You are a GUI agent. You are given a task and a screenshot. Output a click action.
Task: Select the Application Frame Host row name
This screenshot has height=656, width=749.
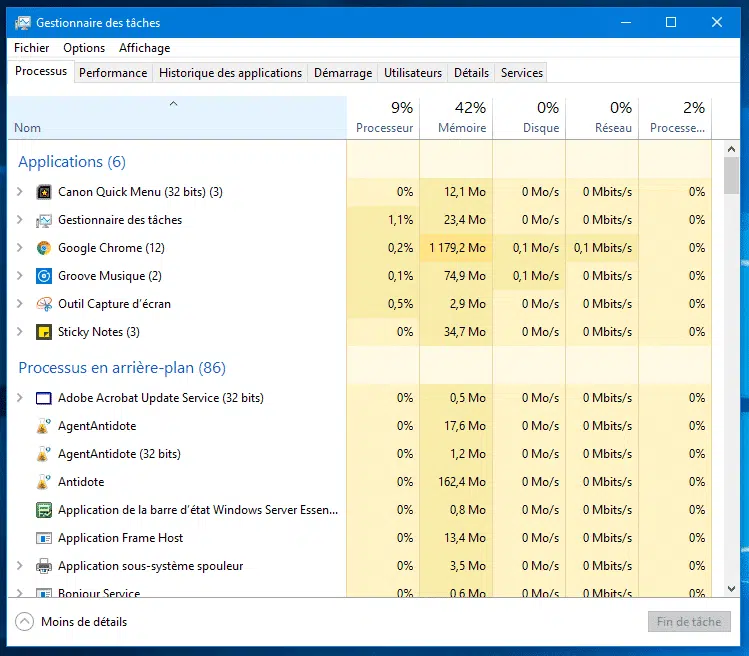click(120, 538)
